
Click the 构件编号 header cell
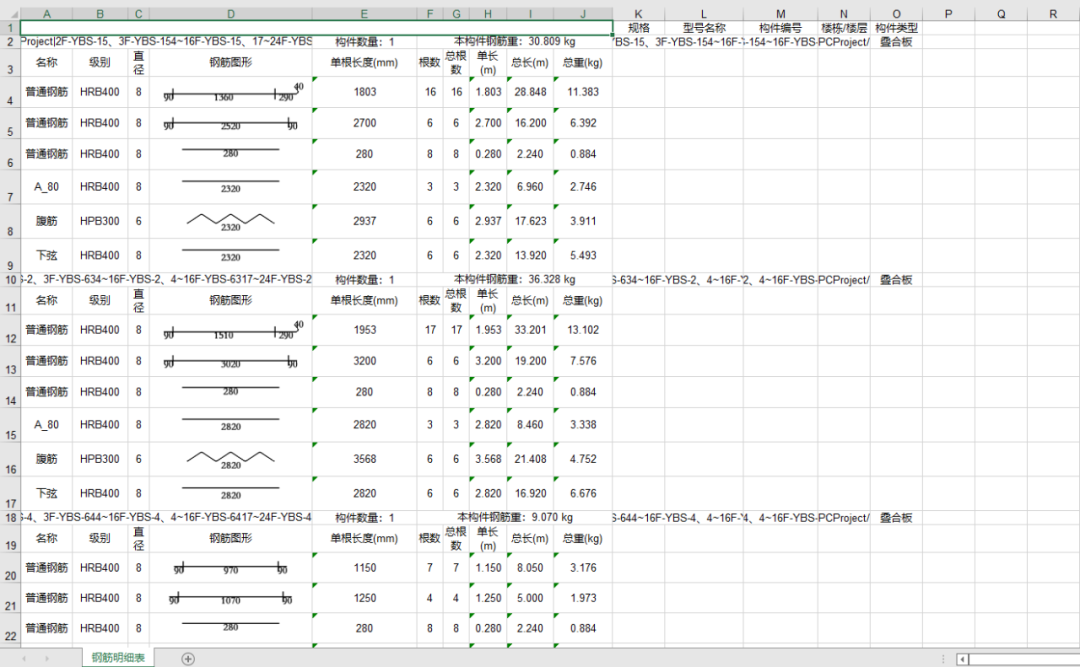coord(780,28)
